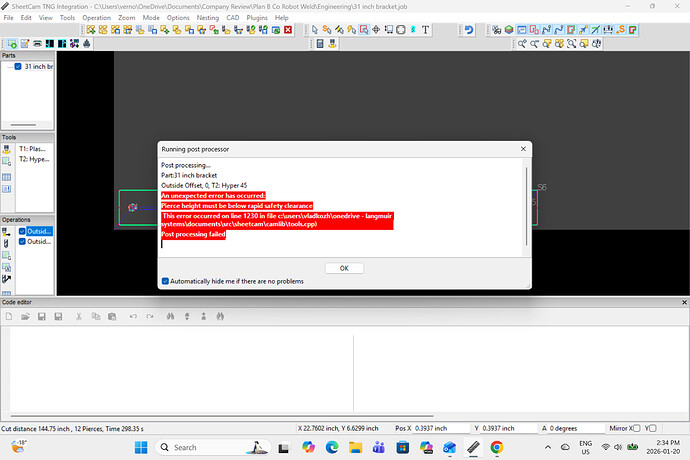
Task: Open the Nesting menu
Action: pyautogui.click(x=208, y=18)
